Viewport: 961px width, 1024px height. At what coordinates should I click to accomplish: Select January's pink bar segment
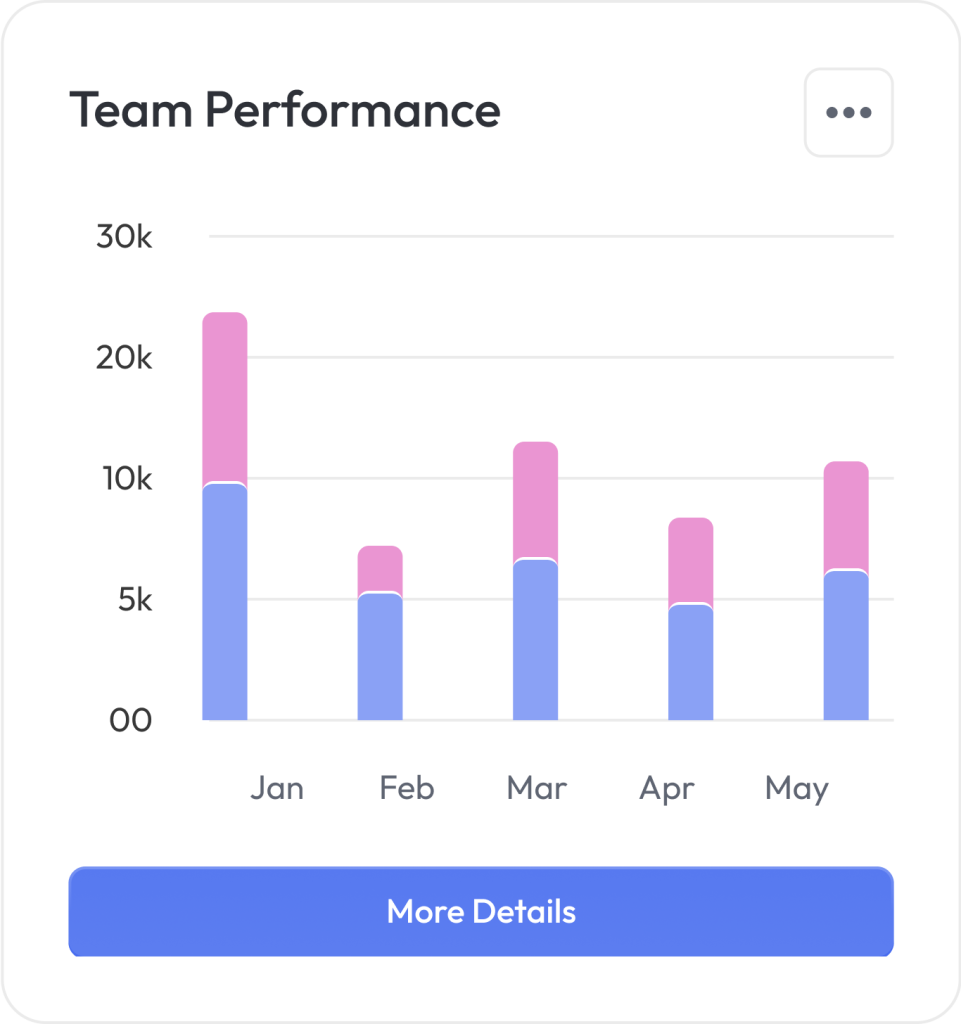(225, 397)
